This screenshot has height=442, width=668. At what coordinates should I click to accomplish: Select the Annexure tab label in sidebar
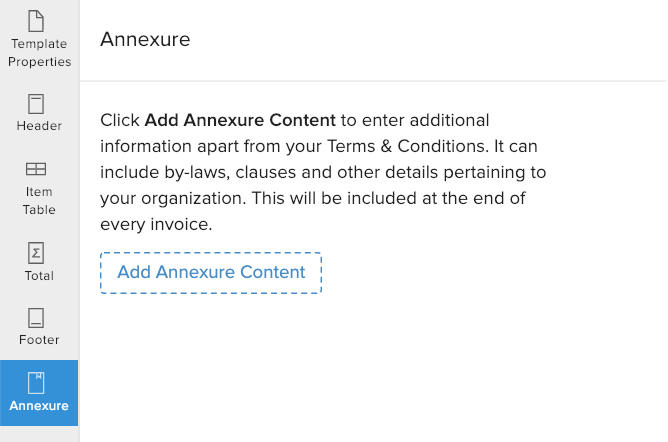pyautogui.click(x=39, y=406)
